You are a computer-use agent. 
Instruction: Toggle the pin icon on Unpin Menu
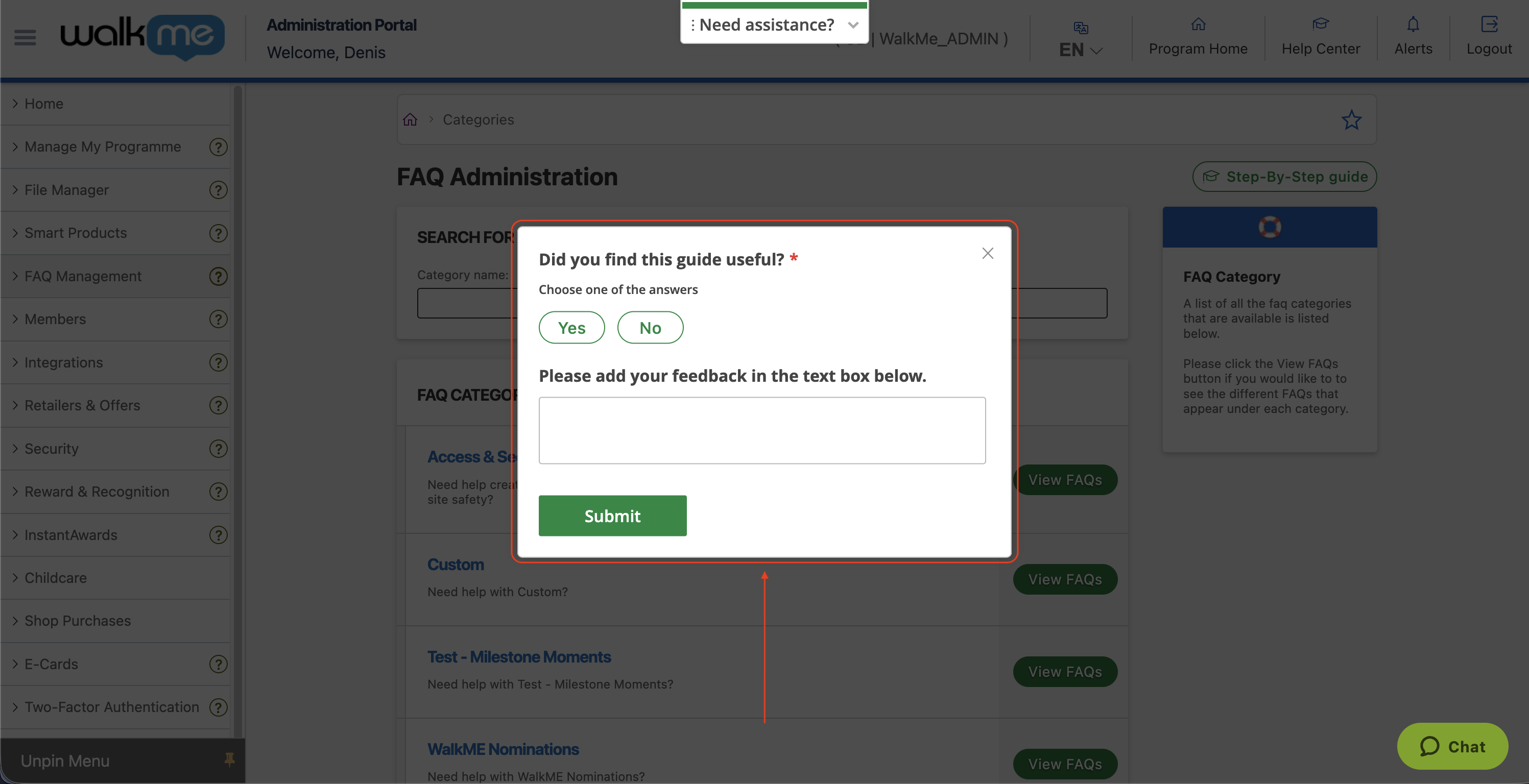pyautogui.click(x=229, y=759)
